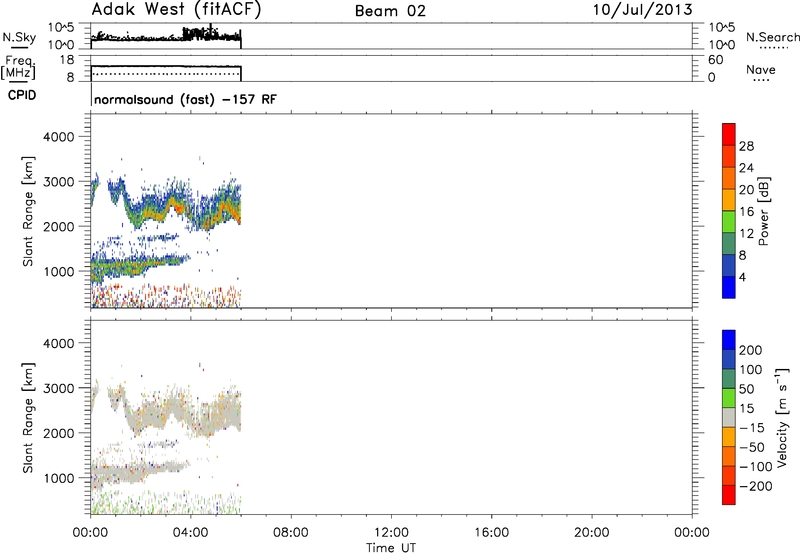Click the date '10/Jul/2013'
The height and width of the screenshot is (554, 800).
pyautogui.click(x=642, y=10)
